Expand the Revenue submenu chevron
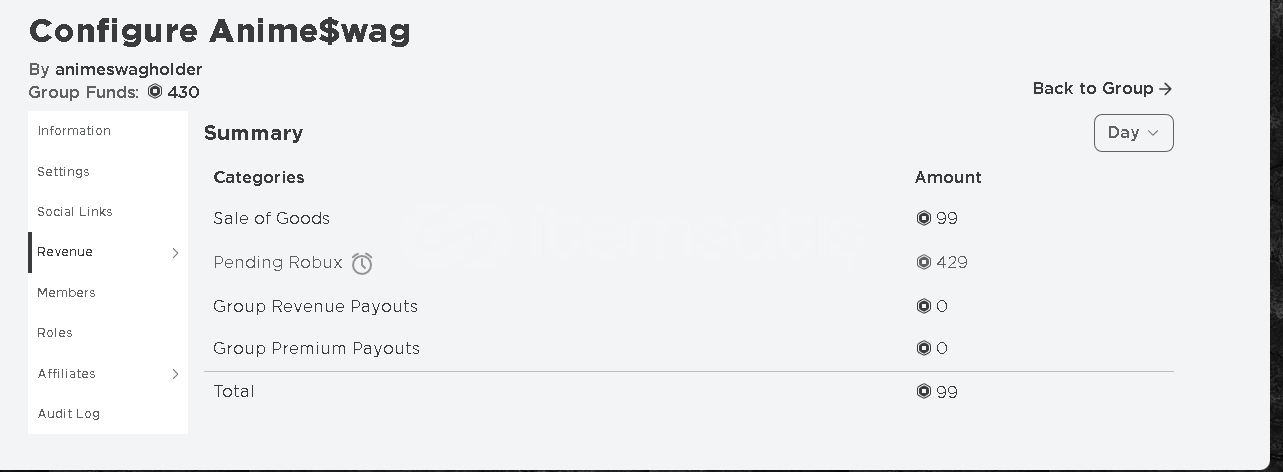 [175, 253]
